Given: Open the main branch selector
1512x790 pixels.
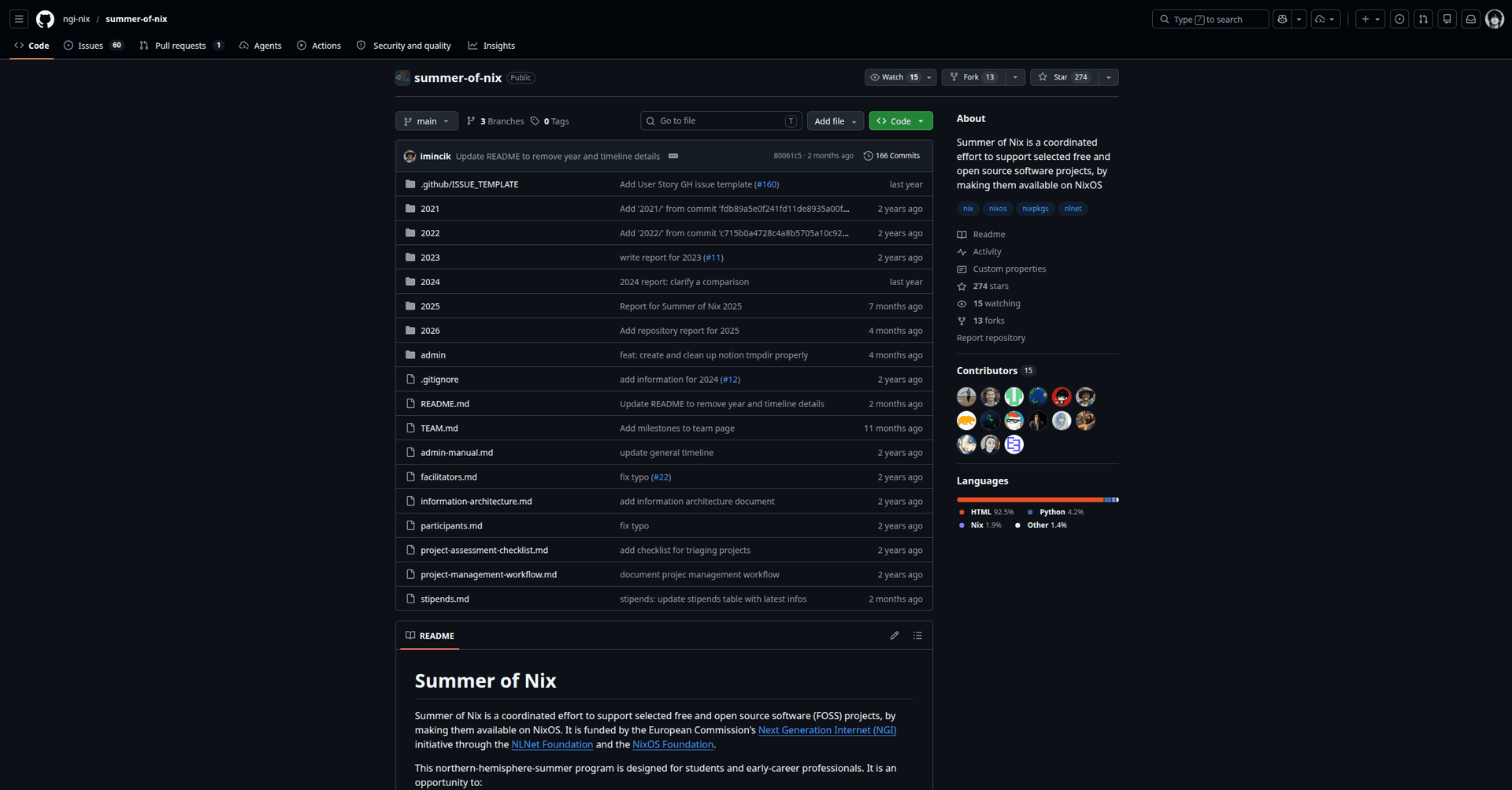Looking at the screenshot, I should coord(427,121).
